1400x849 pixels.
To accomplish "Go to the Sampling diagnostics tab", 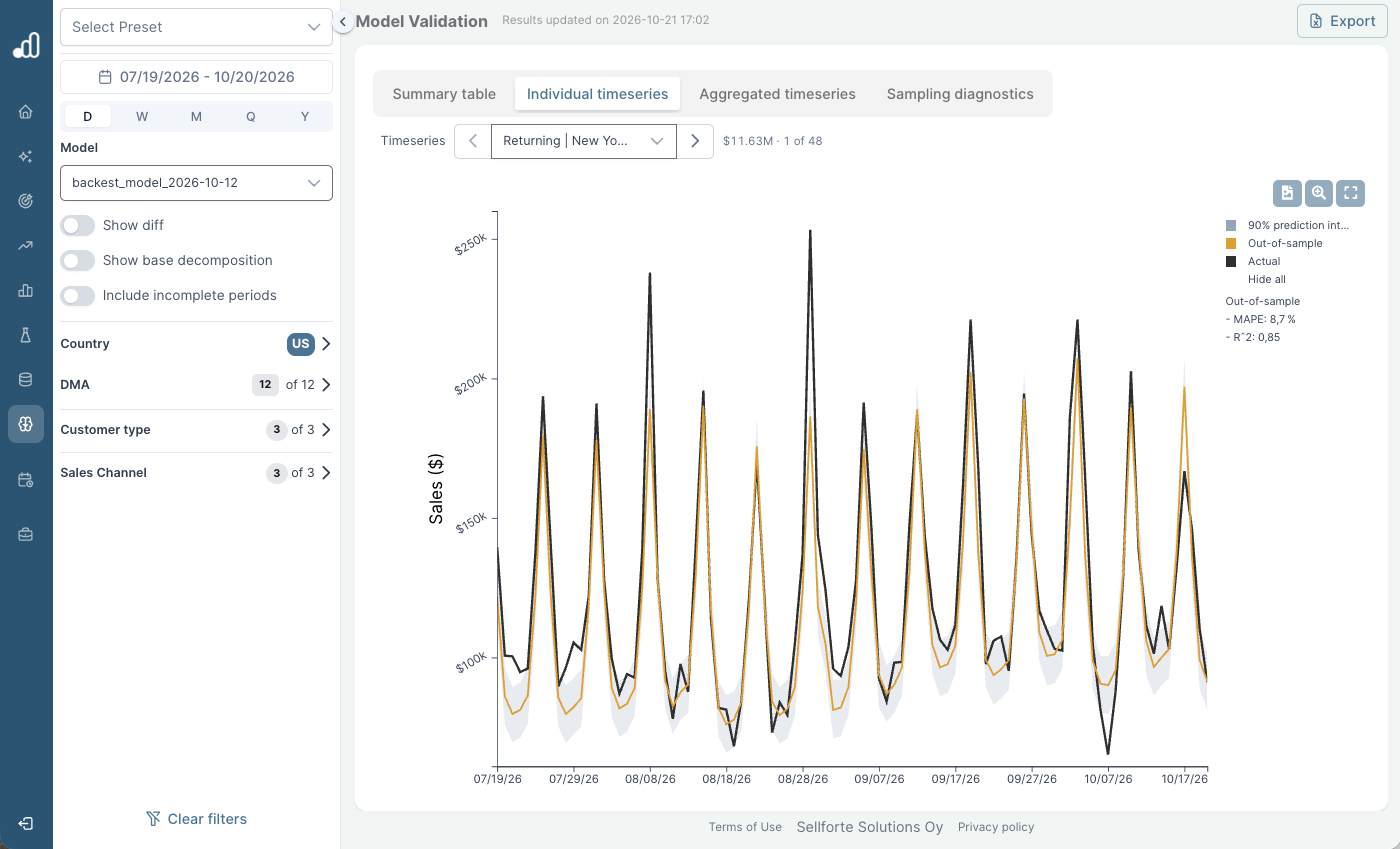I will 960,94.
